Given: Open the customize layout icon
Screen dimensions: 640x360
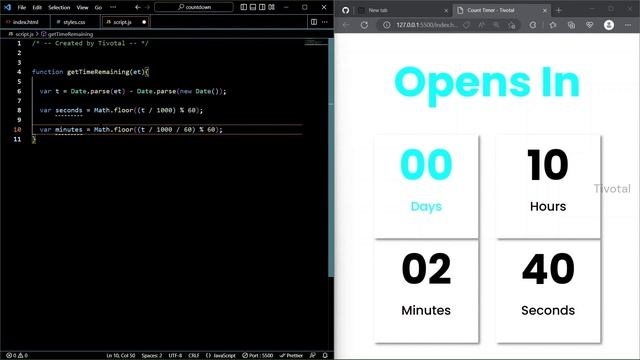Looking at the screenshot, I should 272,7.
